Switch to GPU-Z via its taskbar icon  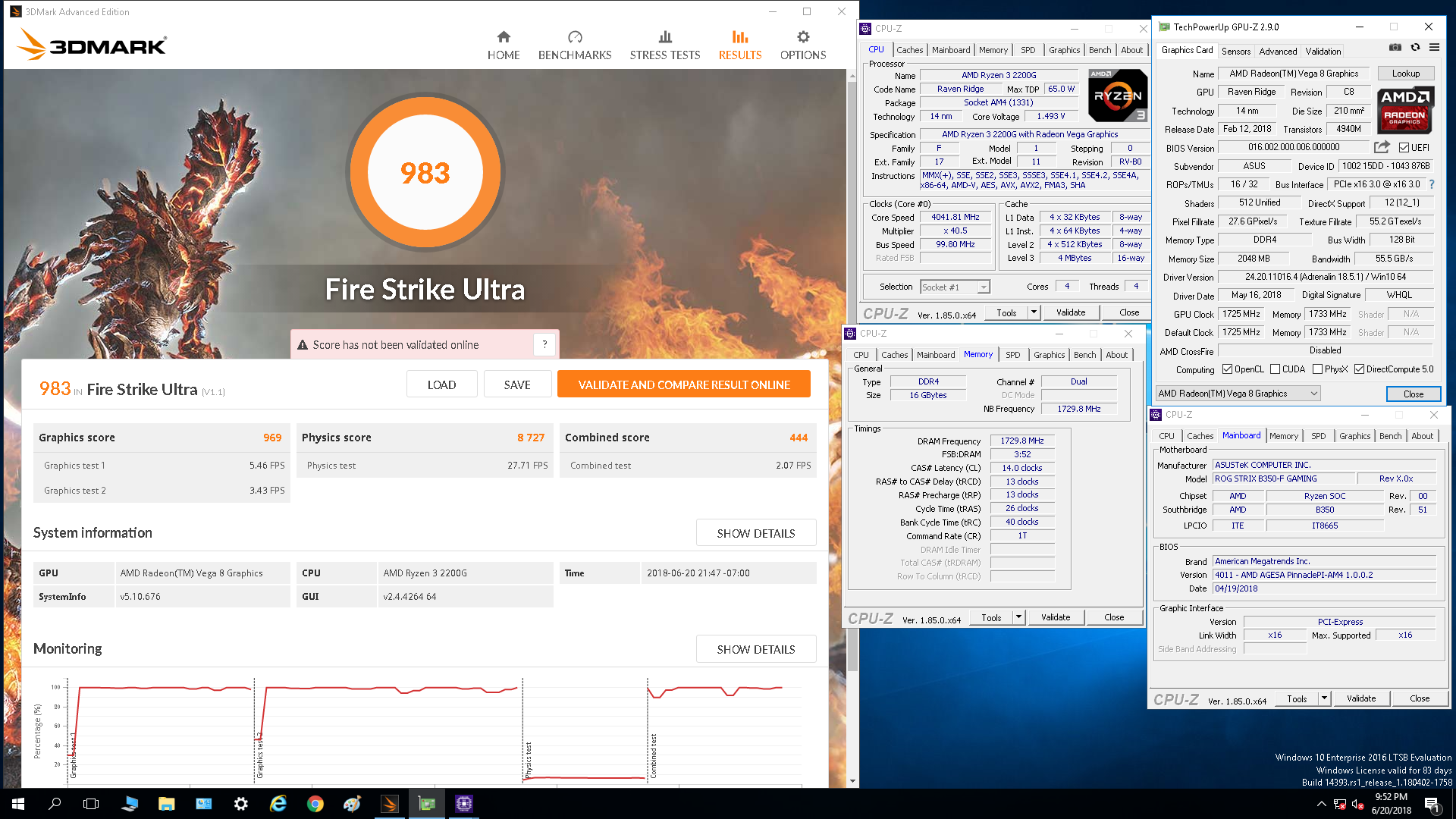[x=427, y=804]
